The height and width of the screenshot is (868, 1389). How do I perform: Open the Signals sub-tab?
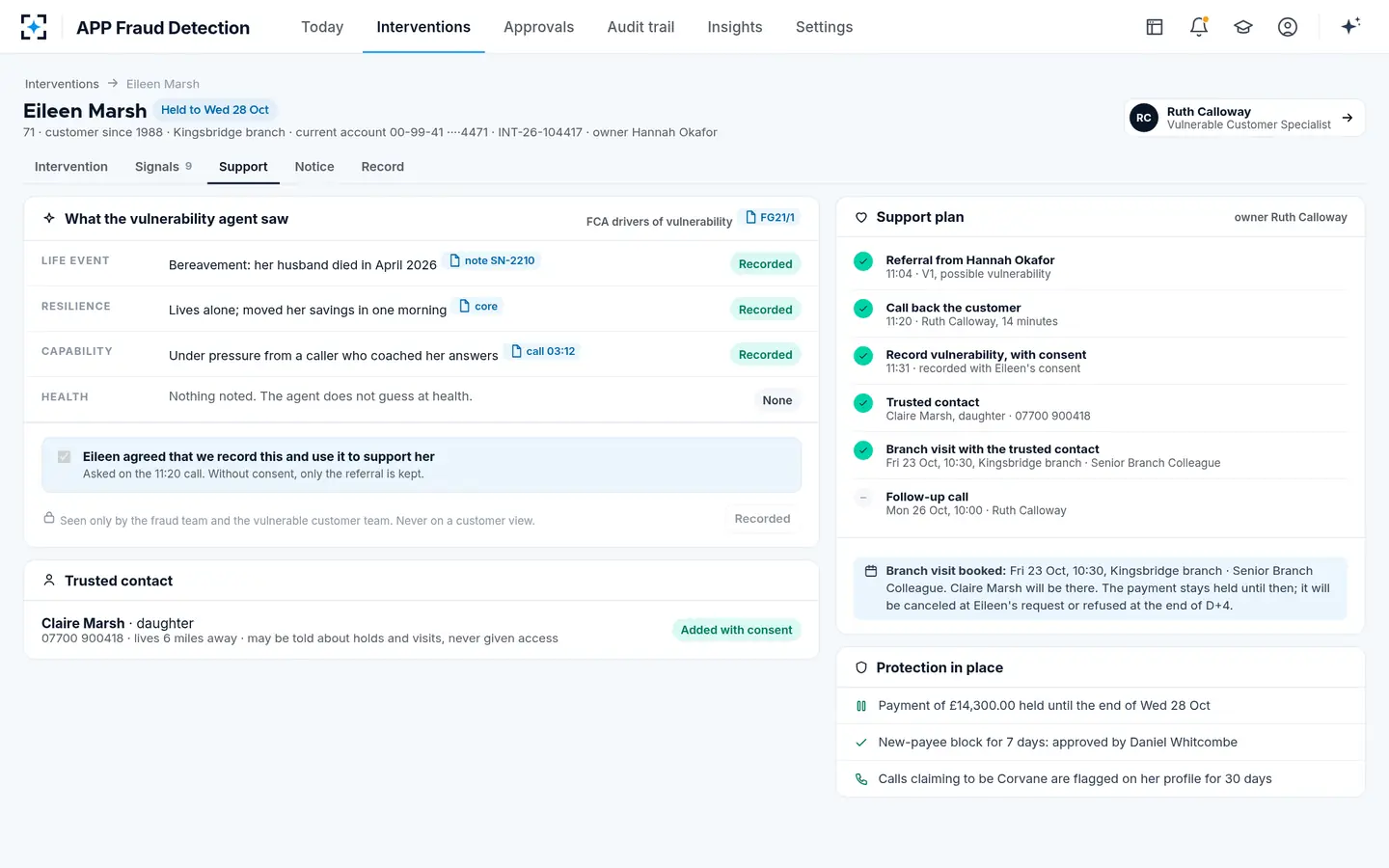pos(163,167)
